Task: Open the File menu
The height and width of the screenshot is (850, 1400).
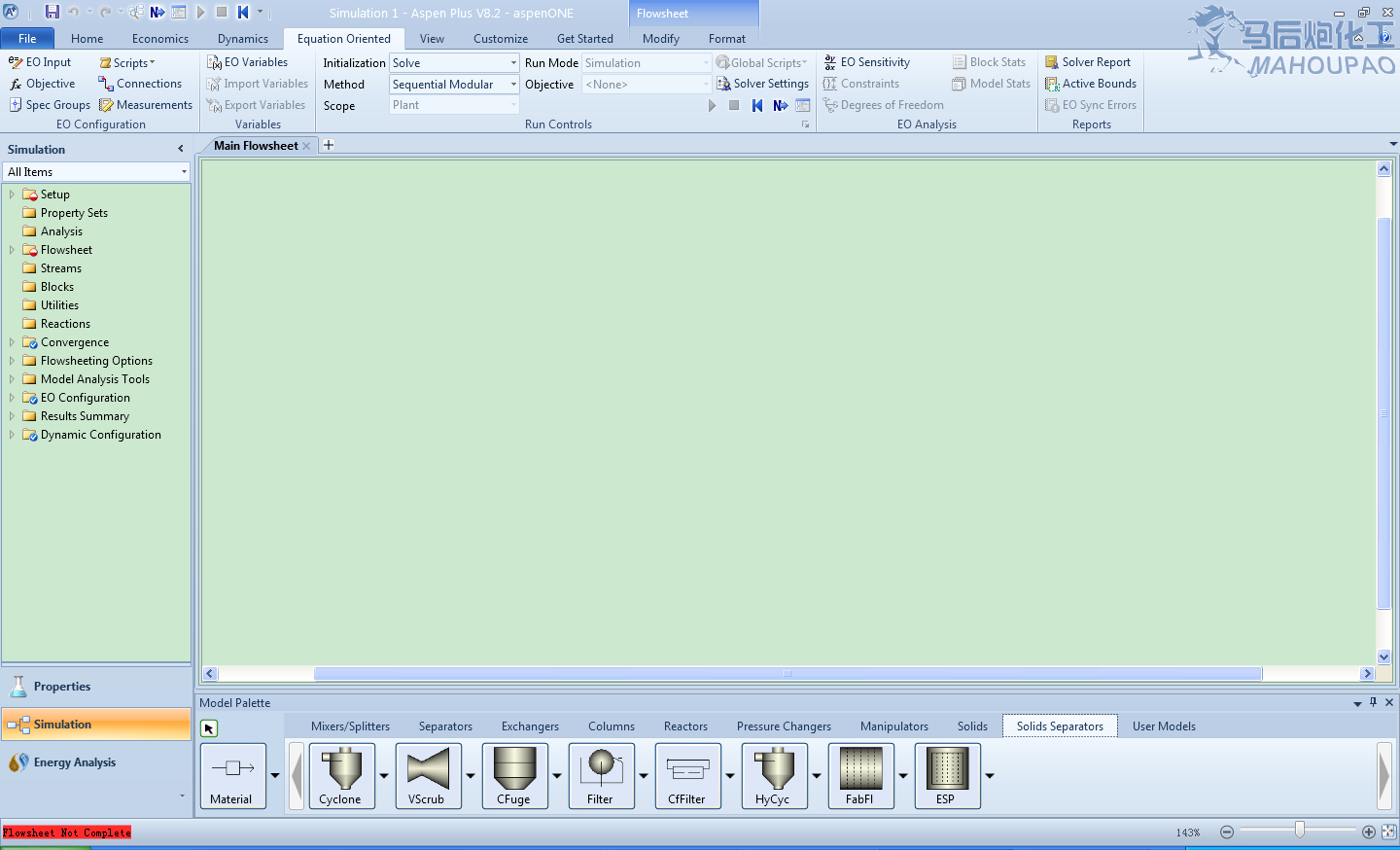Action: 27,39
